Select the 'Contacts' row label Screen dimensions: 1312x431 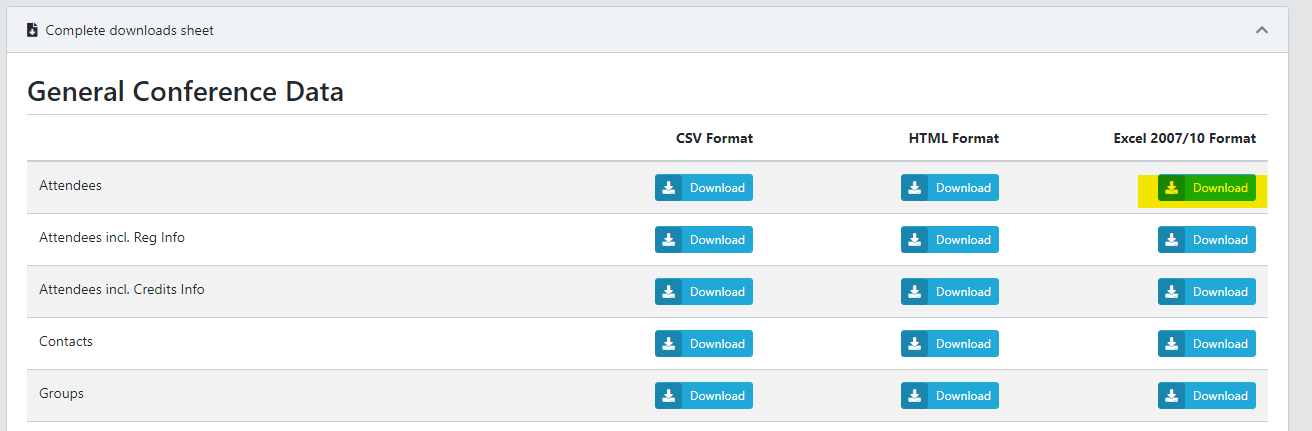(x=66, y=342)
